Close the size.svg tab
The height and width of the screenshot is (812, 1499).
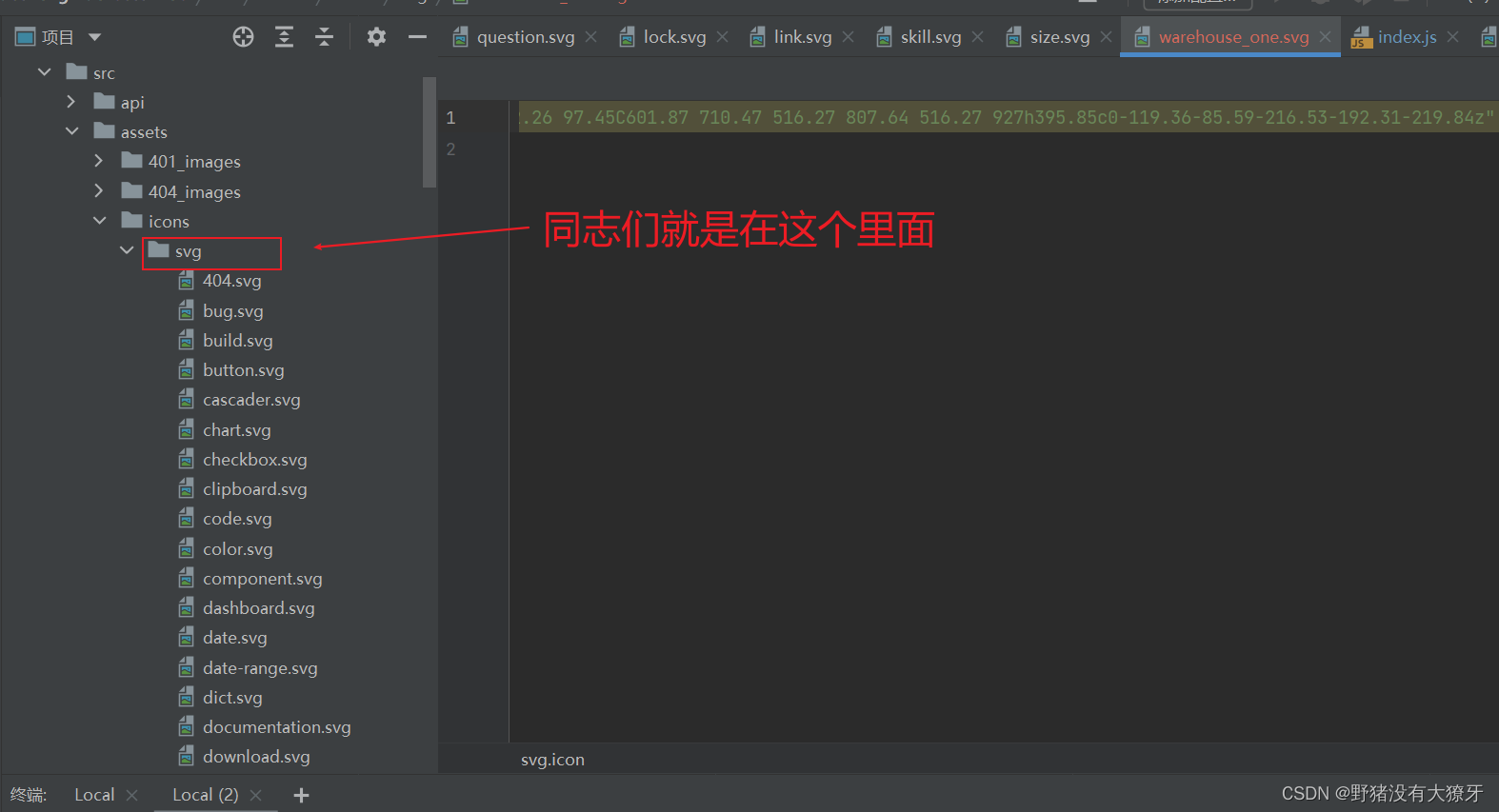pos(1106,36)
